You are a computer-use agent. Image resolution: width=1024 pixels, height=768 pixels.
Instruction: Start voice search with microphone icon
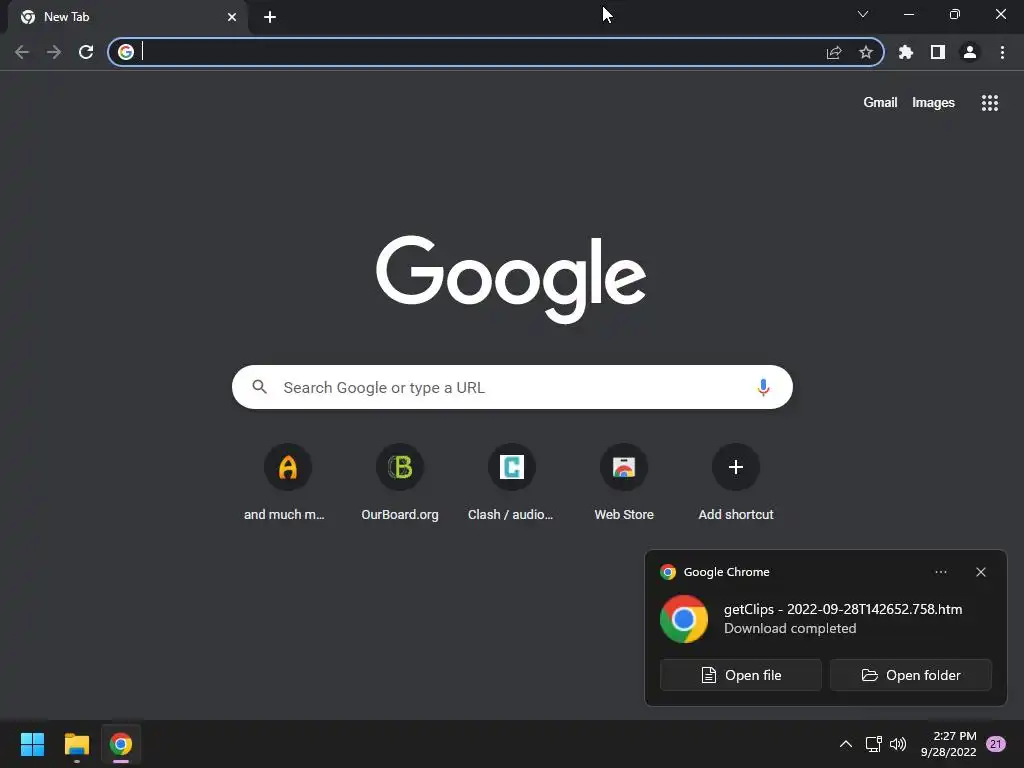click(763, 387)
